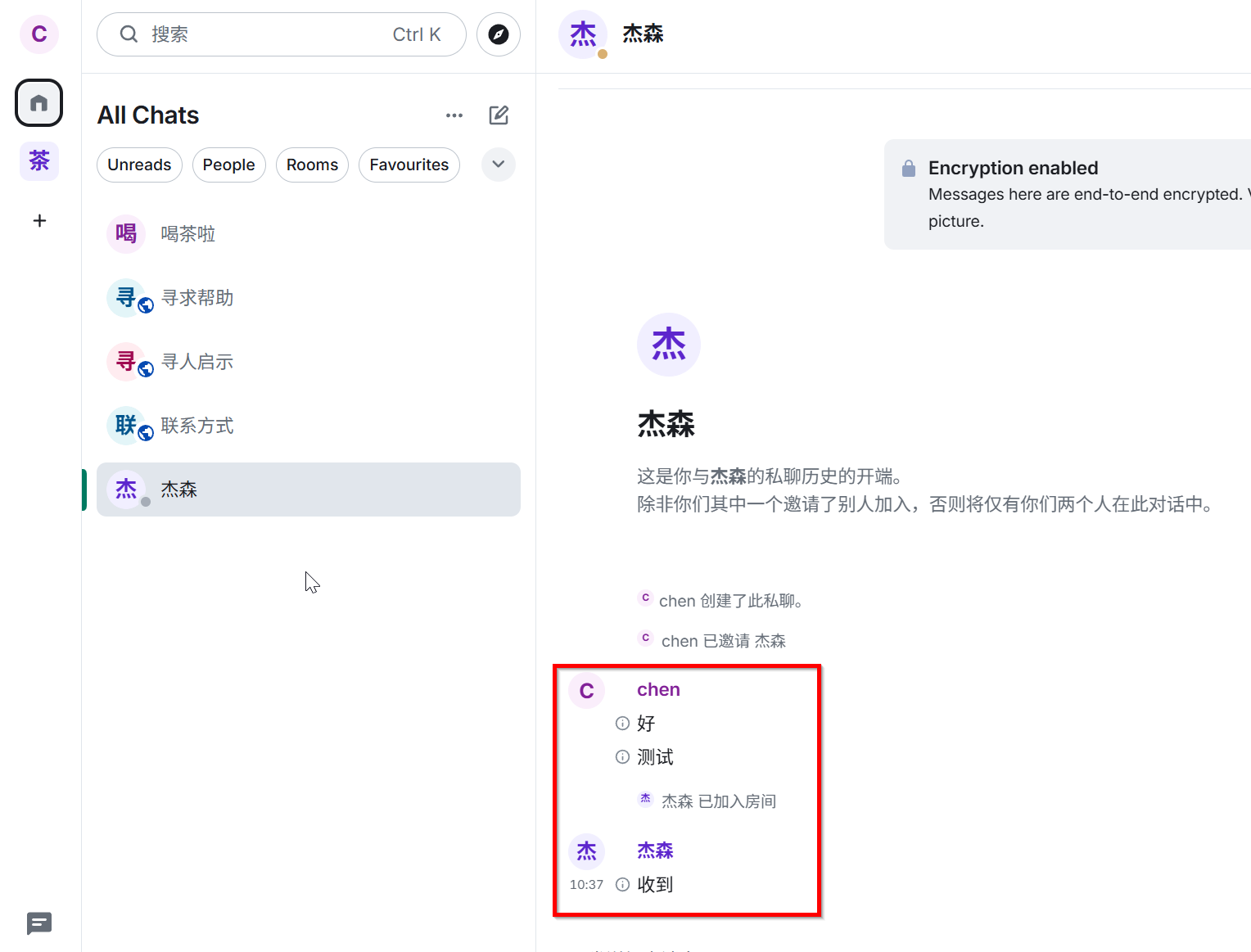
Task: Open the 寻求帮助 chat row
Action: [309, 298]
